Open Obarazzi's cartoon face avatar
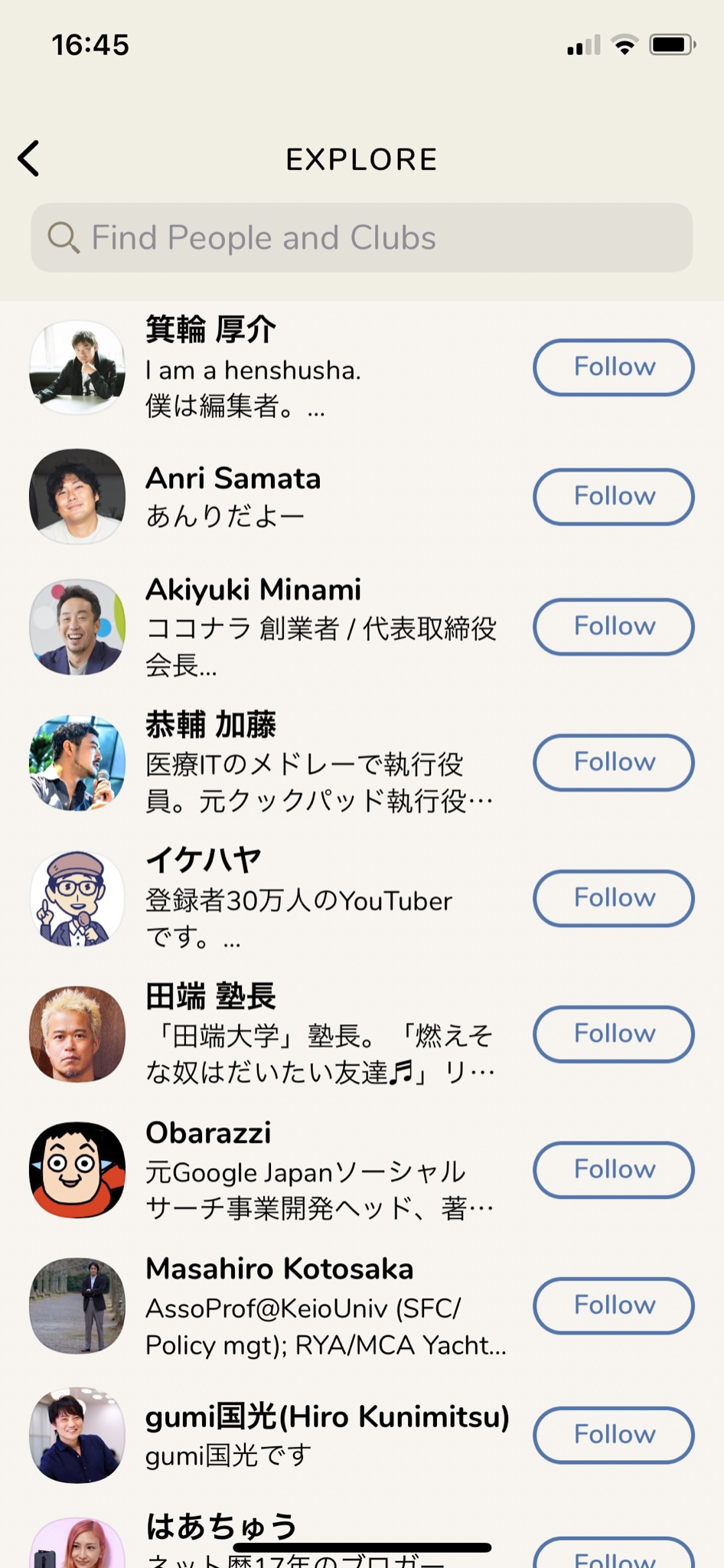 (77, 1170)
